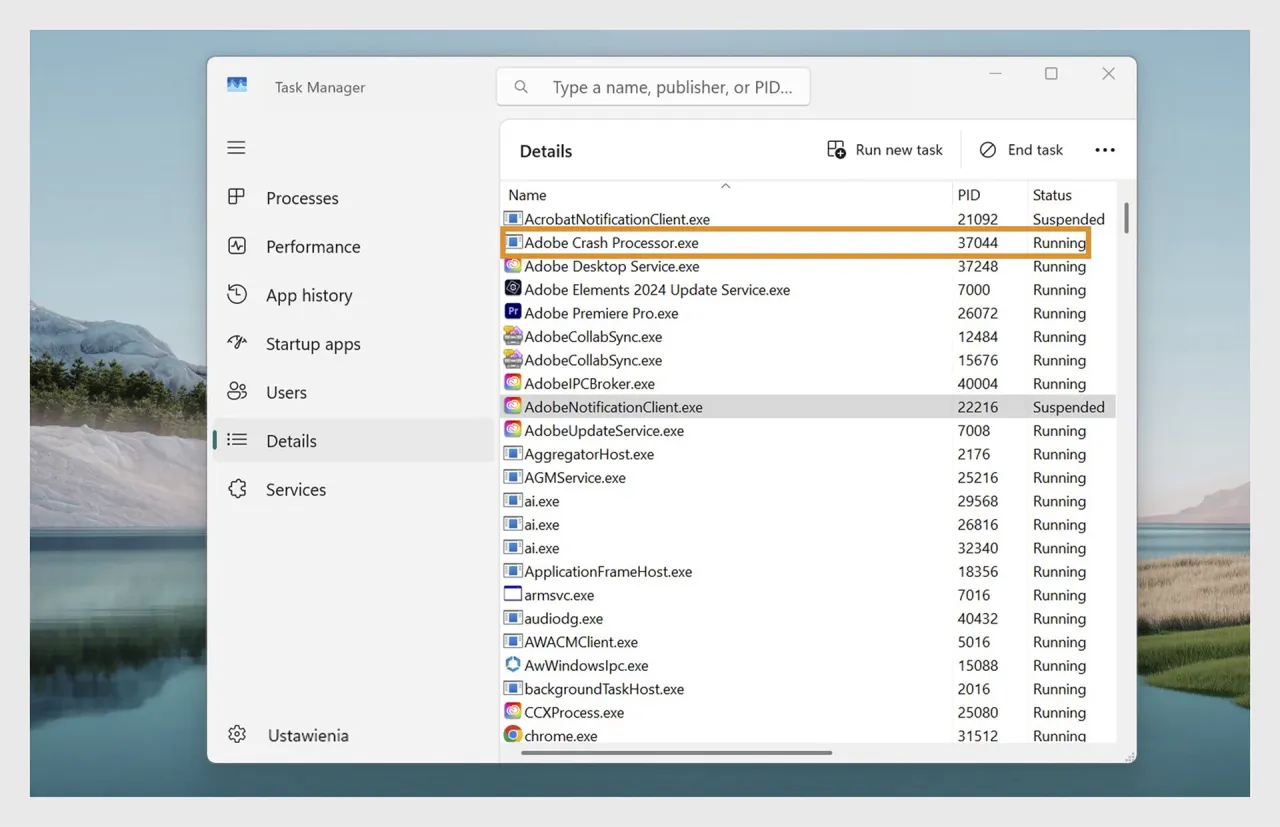Open App history

(x=308, y=295)
